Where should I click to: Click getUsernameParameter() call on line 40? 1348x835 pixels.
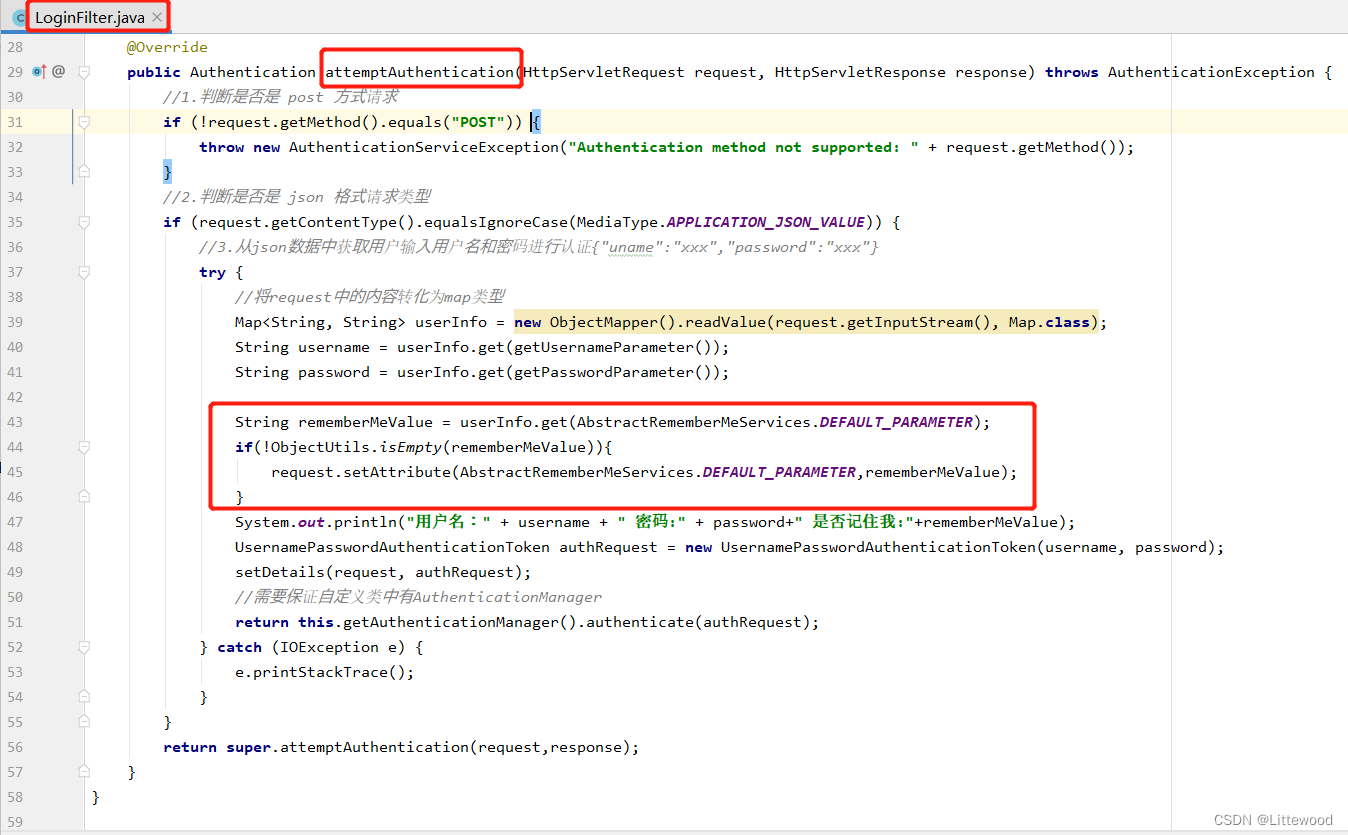tap(617, 347)
